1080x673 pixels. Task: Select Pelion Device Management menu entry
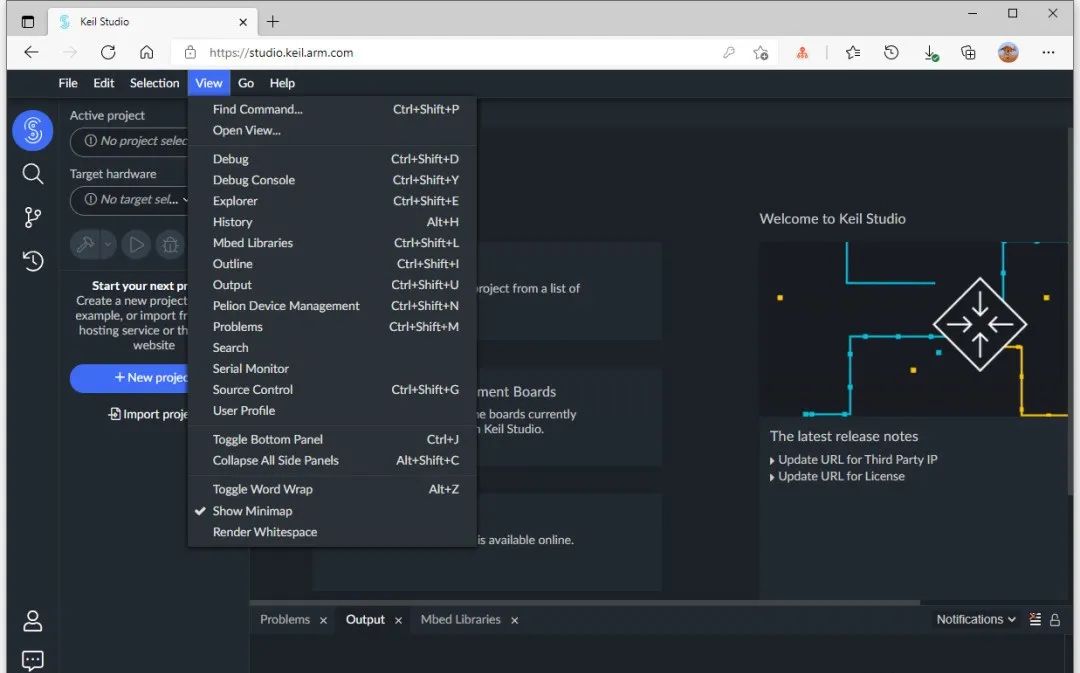click(x=332, y=306)
